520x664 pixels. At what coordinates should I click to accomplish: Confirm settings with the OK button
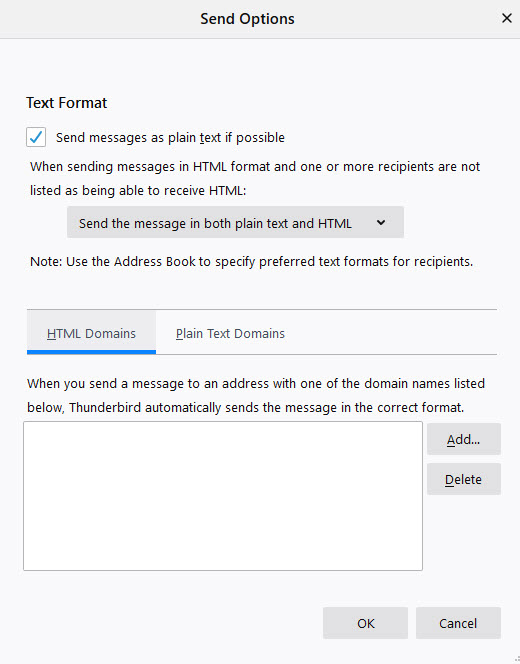click(x=365, y=623)
